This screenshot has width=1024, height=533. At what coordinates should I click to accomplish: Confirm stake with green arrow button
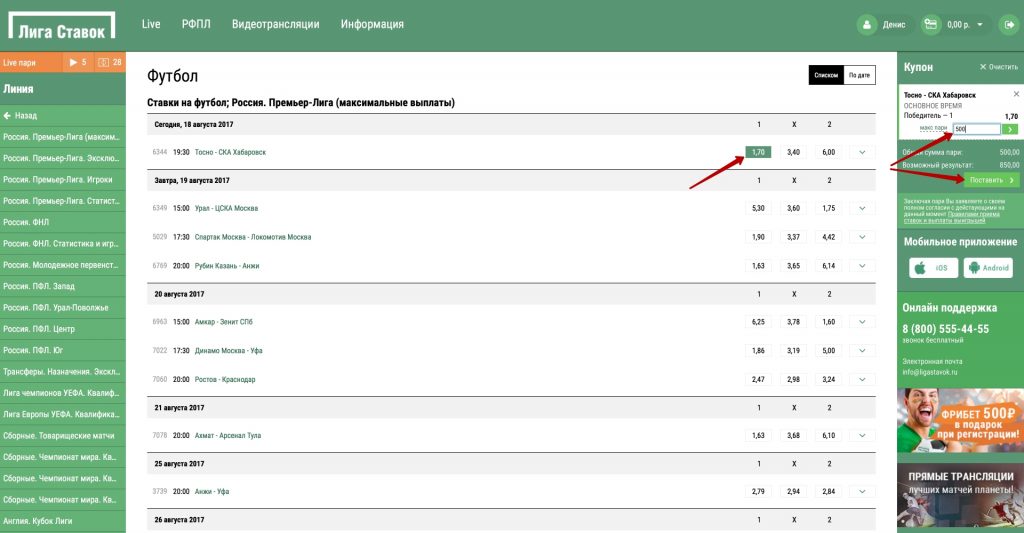1010,129
